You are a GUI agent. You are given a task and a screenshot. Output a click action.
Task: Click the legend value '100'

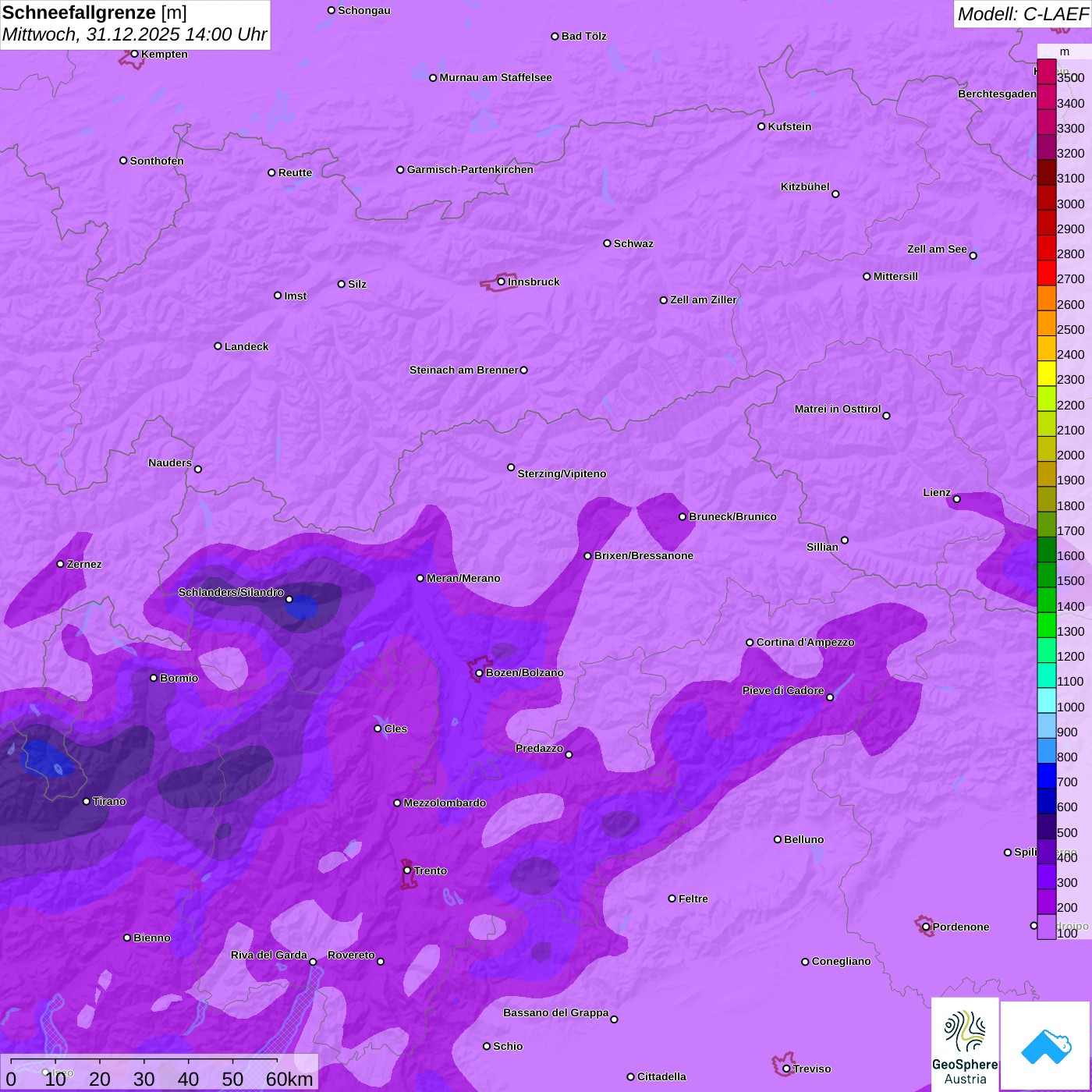pyautogui.click(x=1068, y=933)
